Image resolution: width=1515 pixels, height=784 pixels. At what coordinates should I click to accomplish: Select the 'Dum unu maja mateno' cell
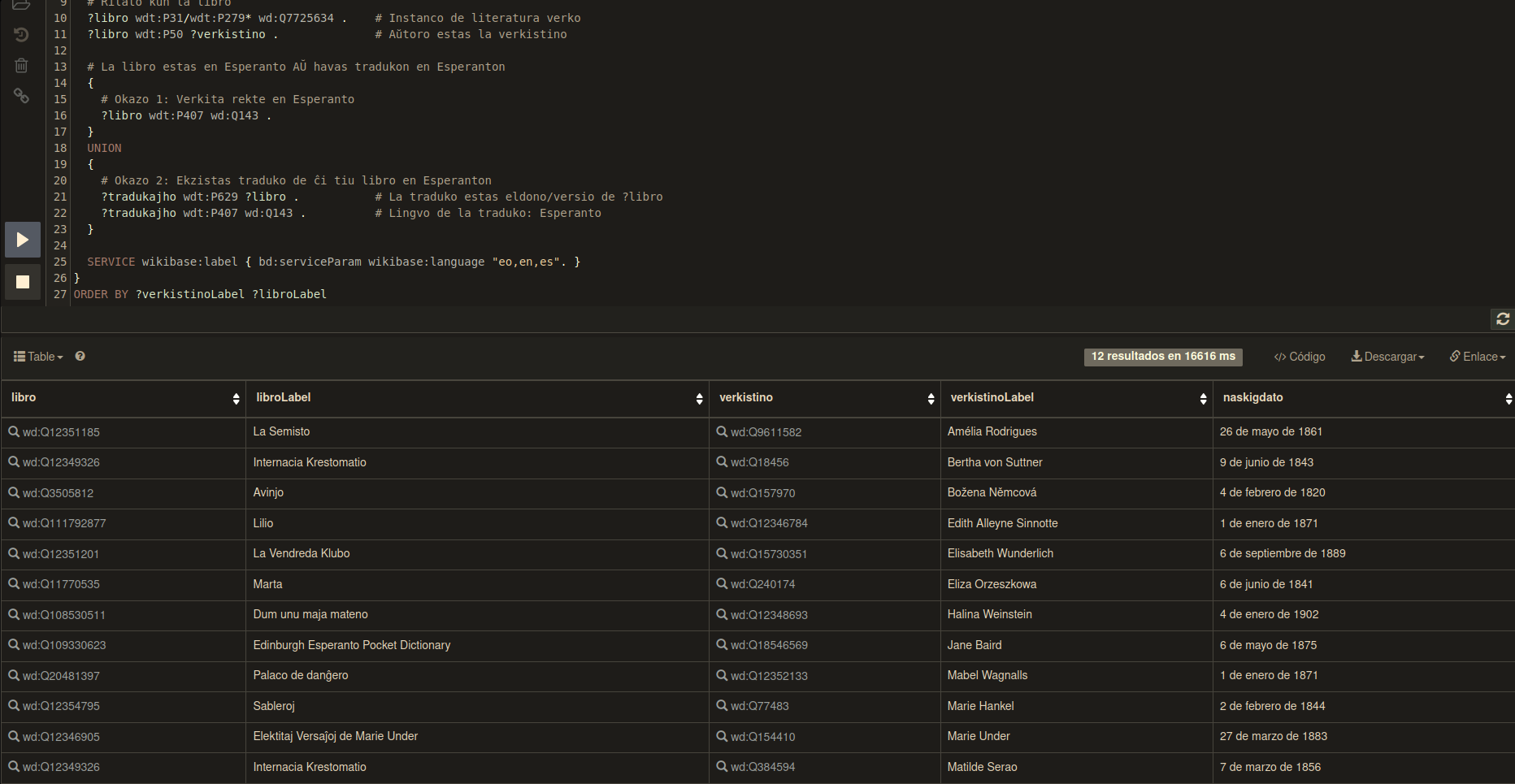pos(477,615)
